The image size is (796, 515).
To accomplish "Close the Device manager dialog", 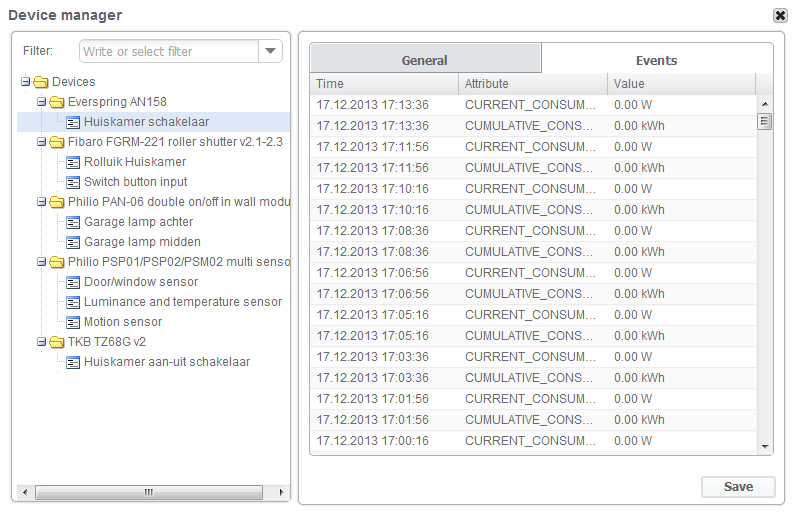I will click(x=780, y=15).
